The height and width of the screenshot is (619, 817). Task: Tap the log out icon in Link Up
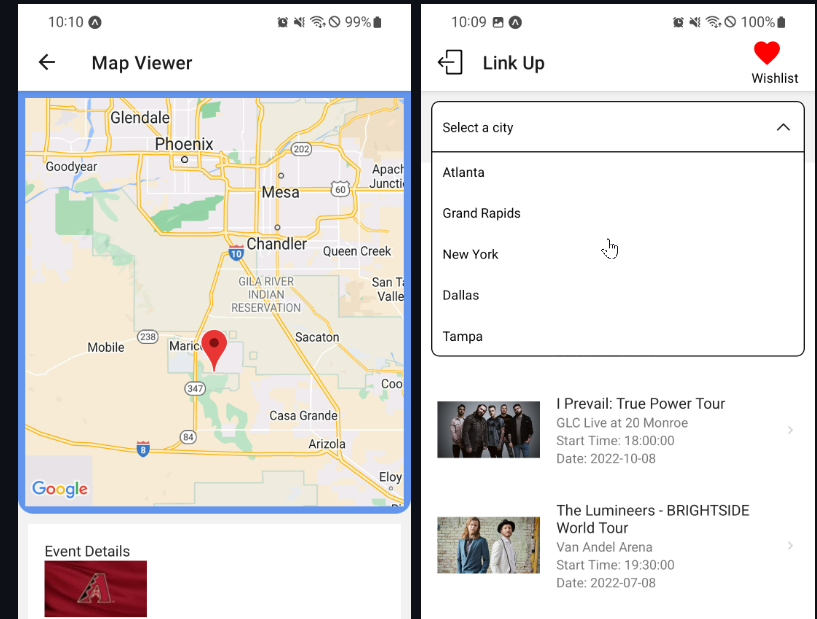click(x=450, y=63)
